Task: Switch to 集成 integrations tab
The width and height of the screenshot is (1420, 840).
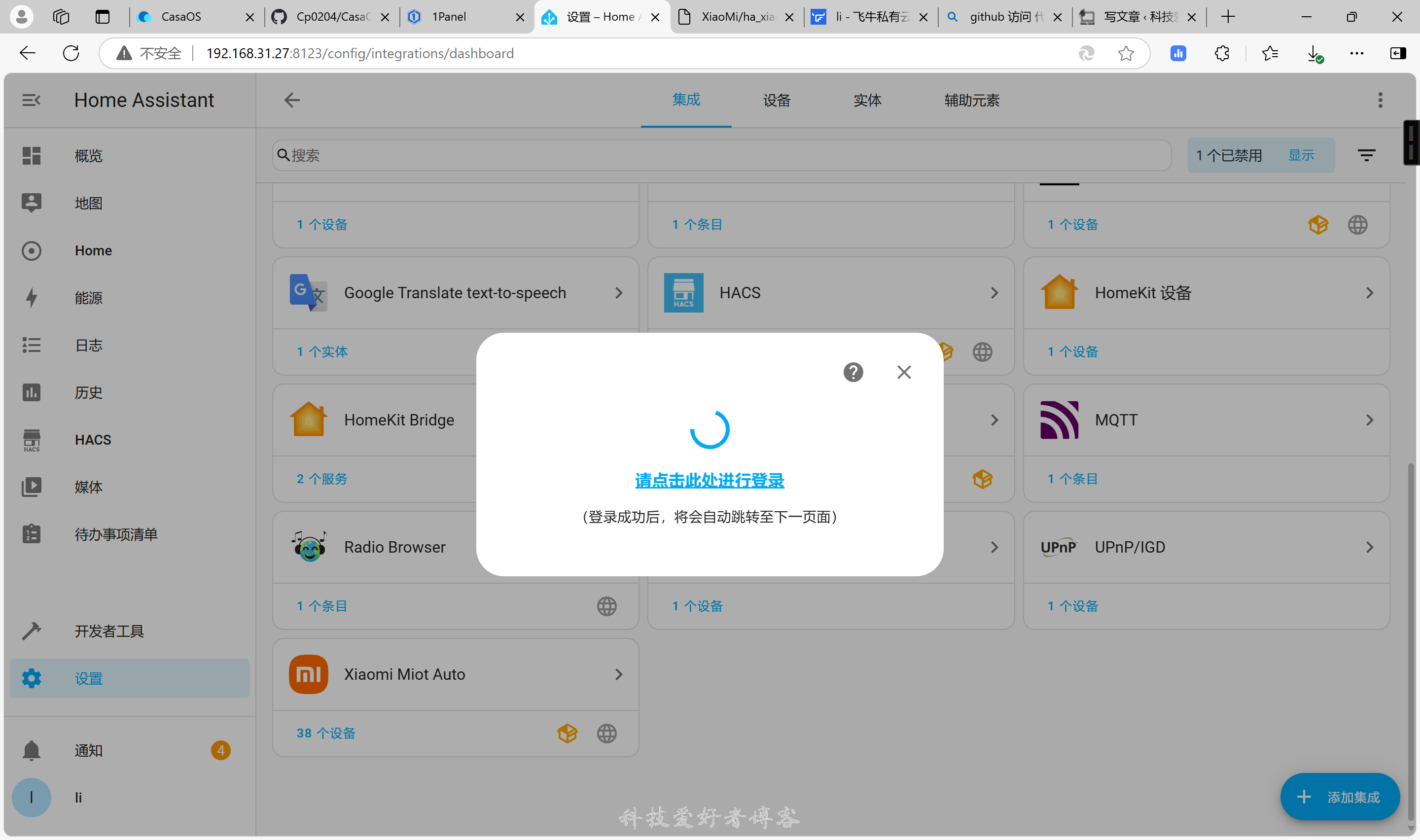Action: (x=686, y=100)
